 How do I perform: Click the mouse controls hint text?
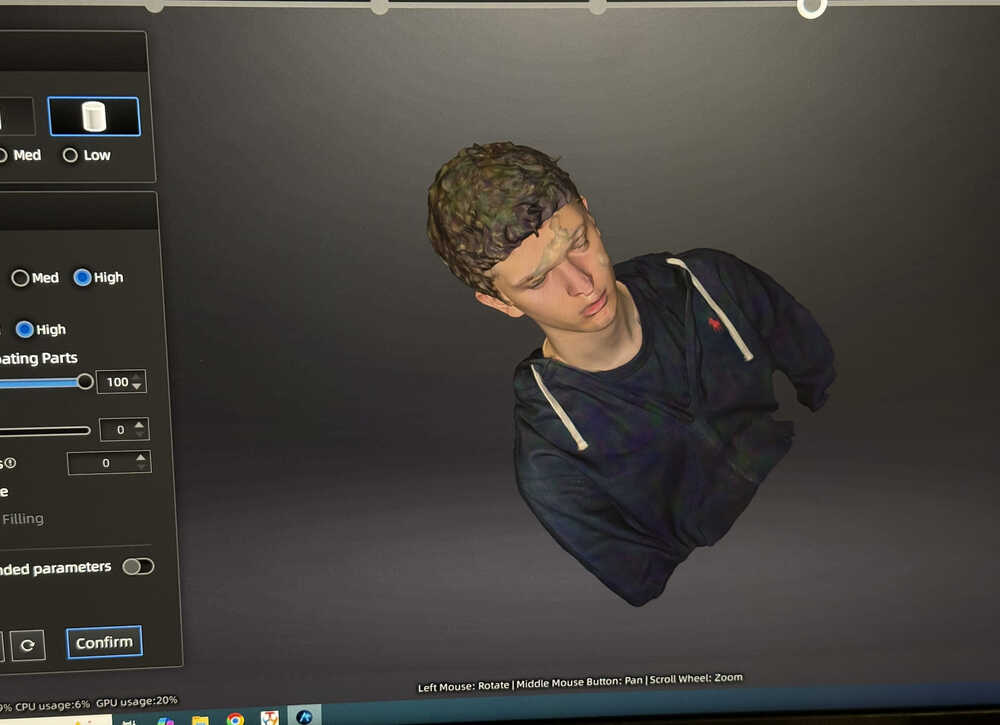coord(580,682)
